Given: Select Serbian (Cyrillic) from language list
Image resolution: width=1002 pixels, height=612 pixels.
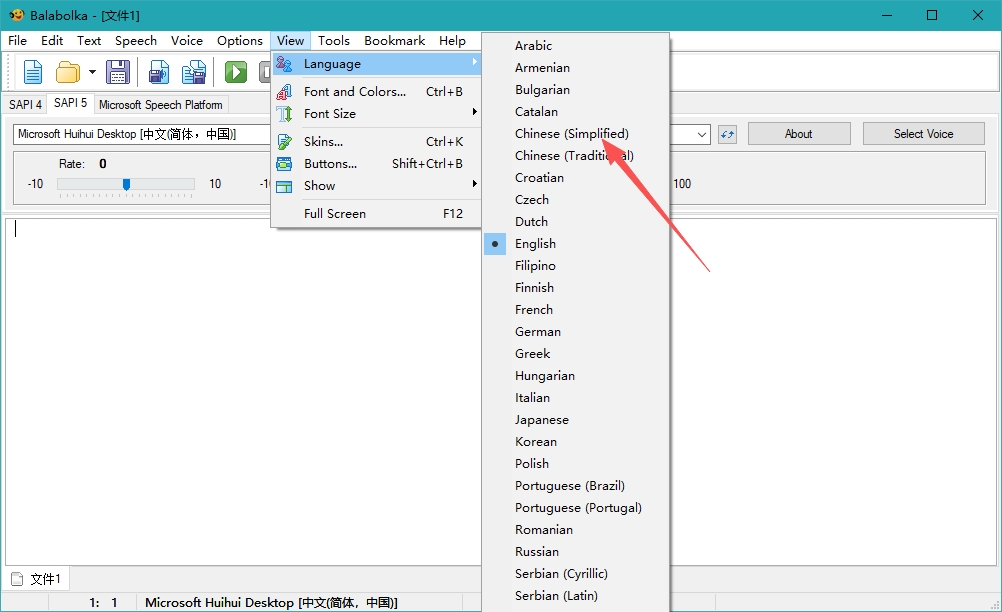Looking at the screenshot, I should (576, 574).
